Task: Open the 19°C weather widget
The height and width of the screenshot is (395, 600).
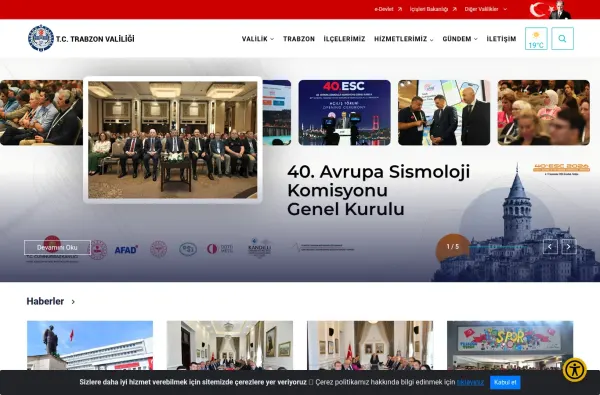Action: point(536,39)
